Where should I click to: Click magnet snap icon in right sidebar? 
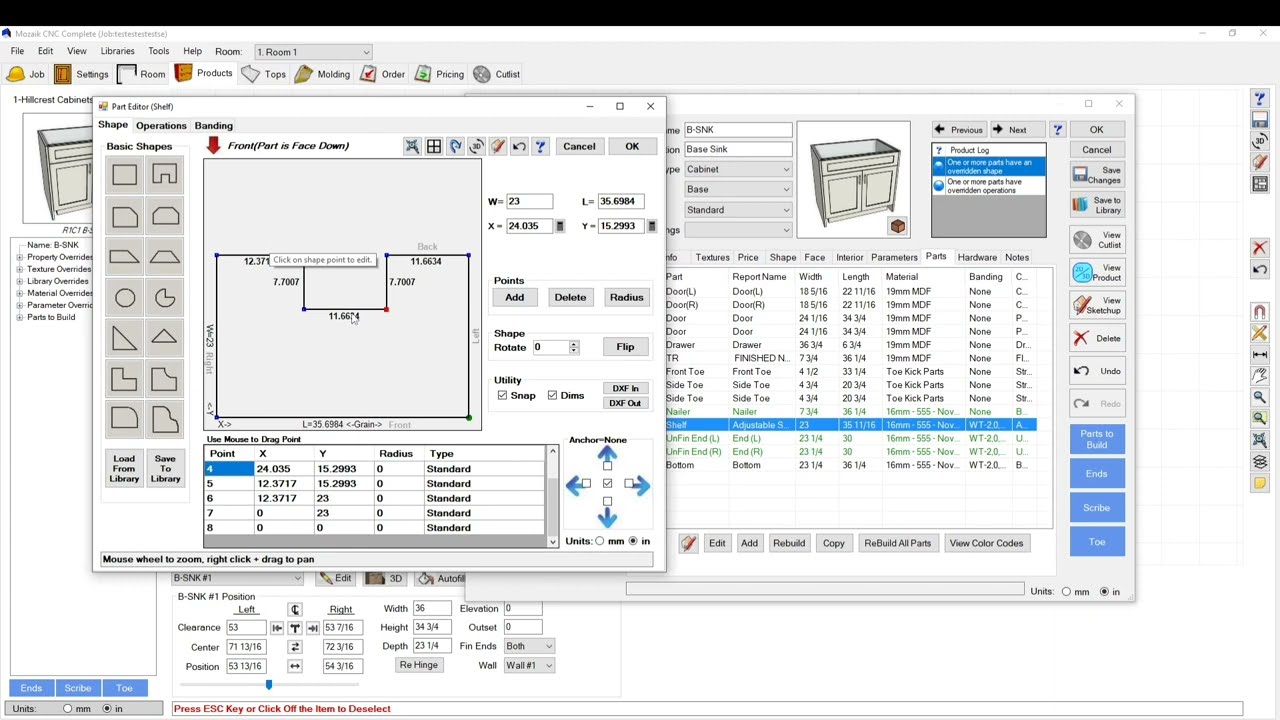click(x=1260, y=312)
